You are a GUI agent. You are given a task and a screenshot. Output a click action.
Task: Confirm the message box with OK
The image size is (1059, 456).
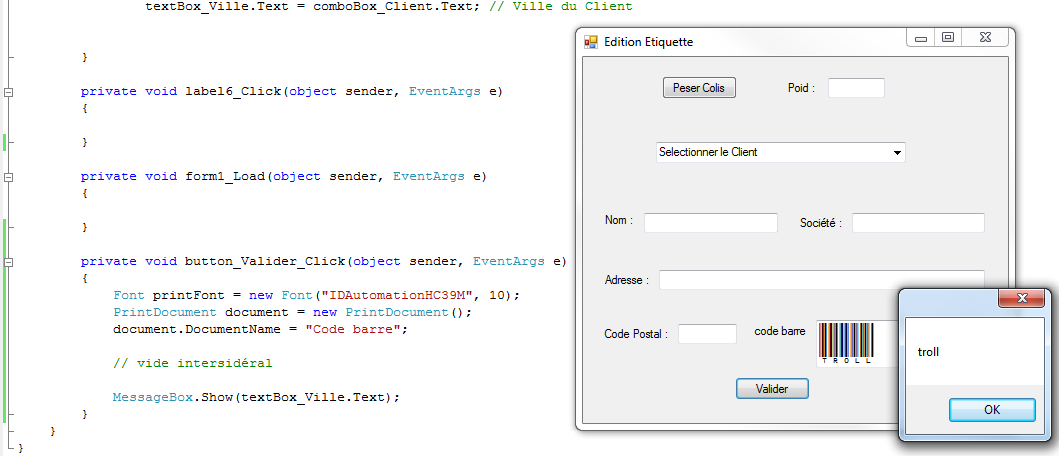coord(991,410)
